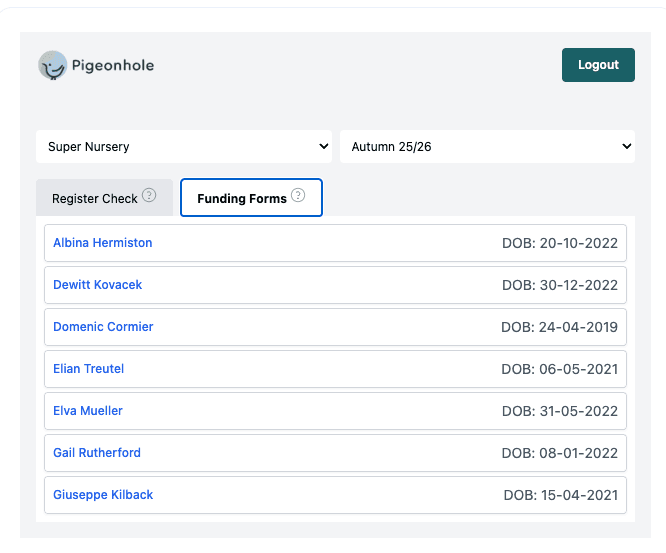Choose Giuseppe Kilback in the list
Image resolution: width=666 pixels, height=553 pixels.
tap(103, 495)
